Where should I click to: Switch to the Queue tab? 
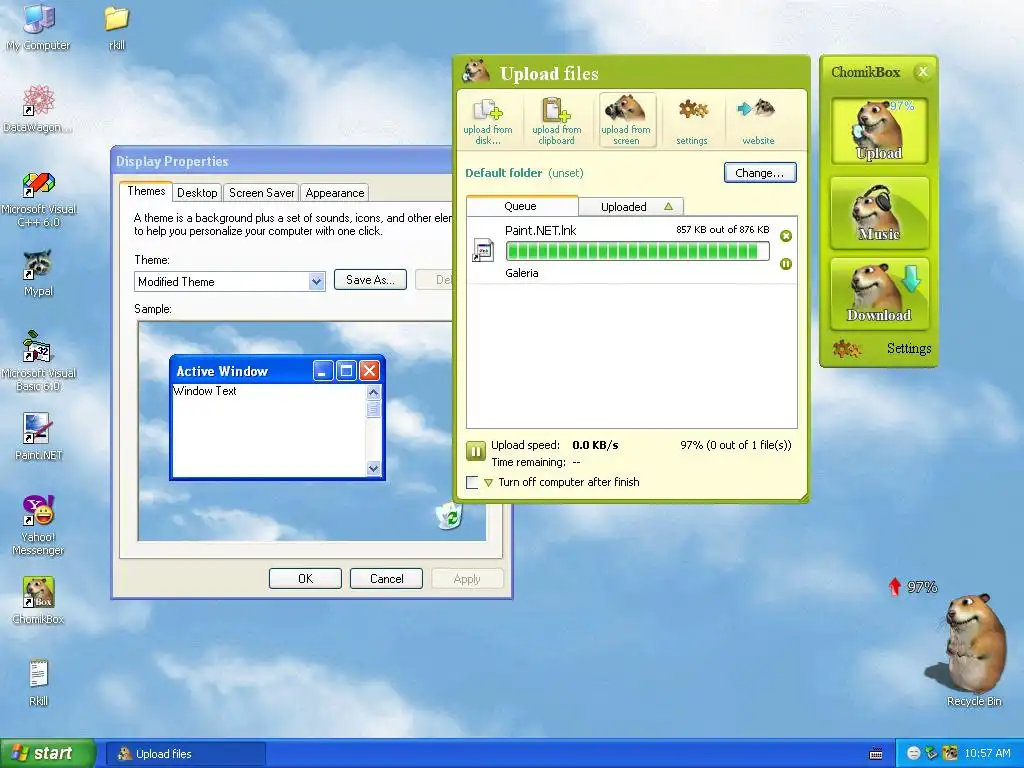pos(522,206)
